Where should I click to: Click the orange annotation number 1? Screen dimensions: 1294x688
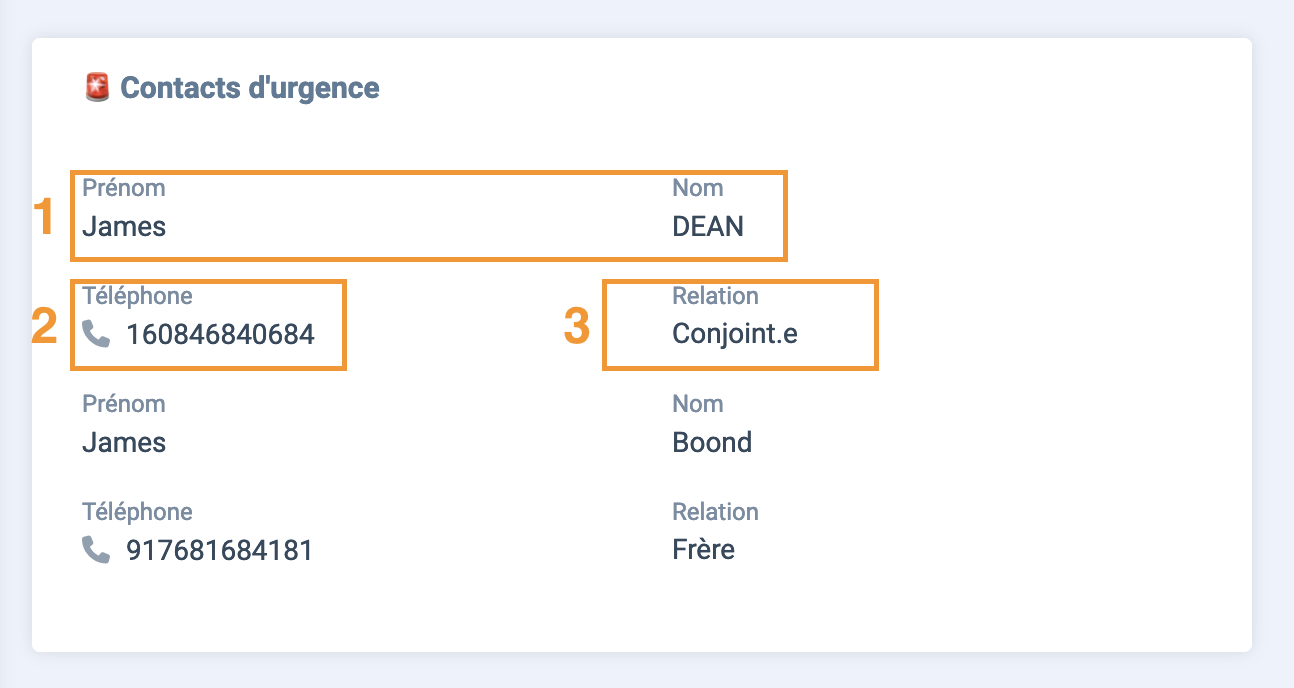tap(43, 218)
